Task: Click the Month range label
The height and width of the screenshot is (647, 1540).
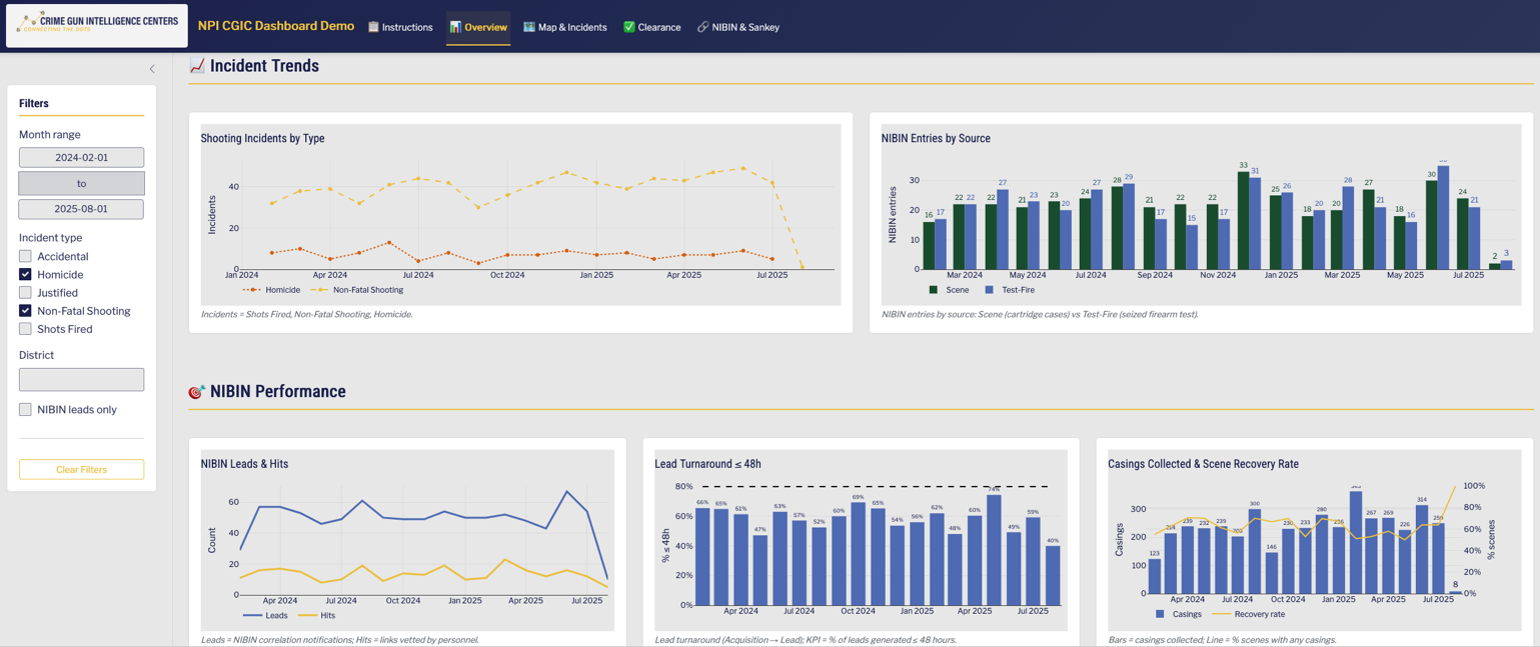Action: (50, 134)
